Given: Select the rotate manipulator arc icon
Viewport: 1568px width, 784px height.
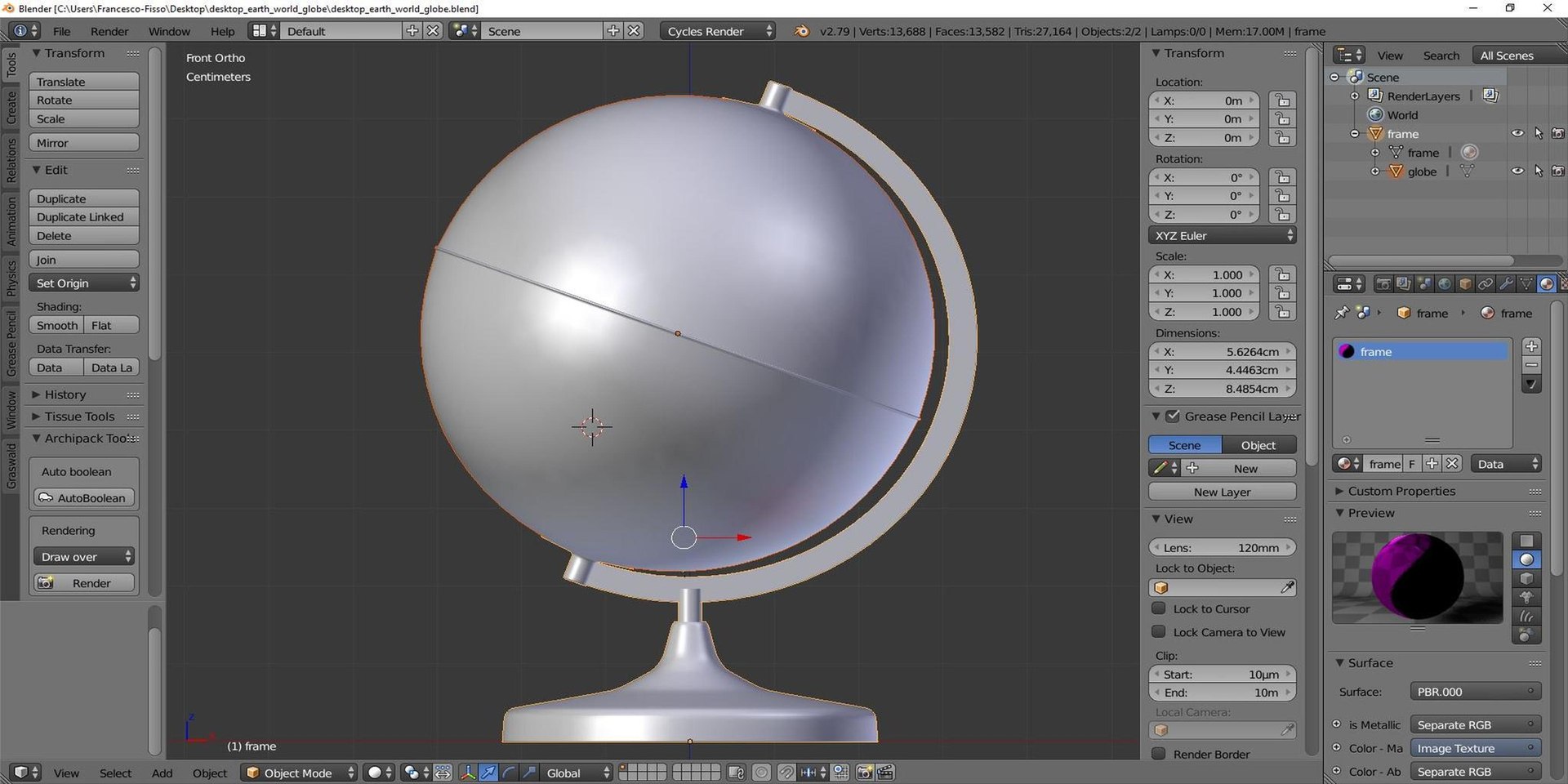Looking at the screenshot, I should pyautogui.click(x=509, y=773).
